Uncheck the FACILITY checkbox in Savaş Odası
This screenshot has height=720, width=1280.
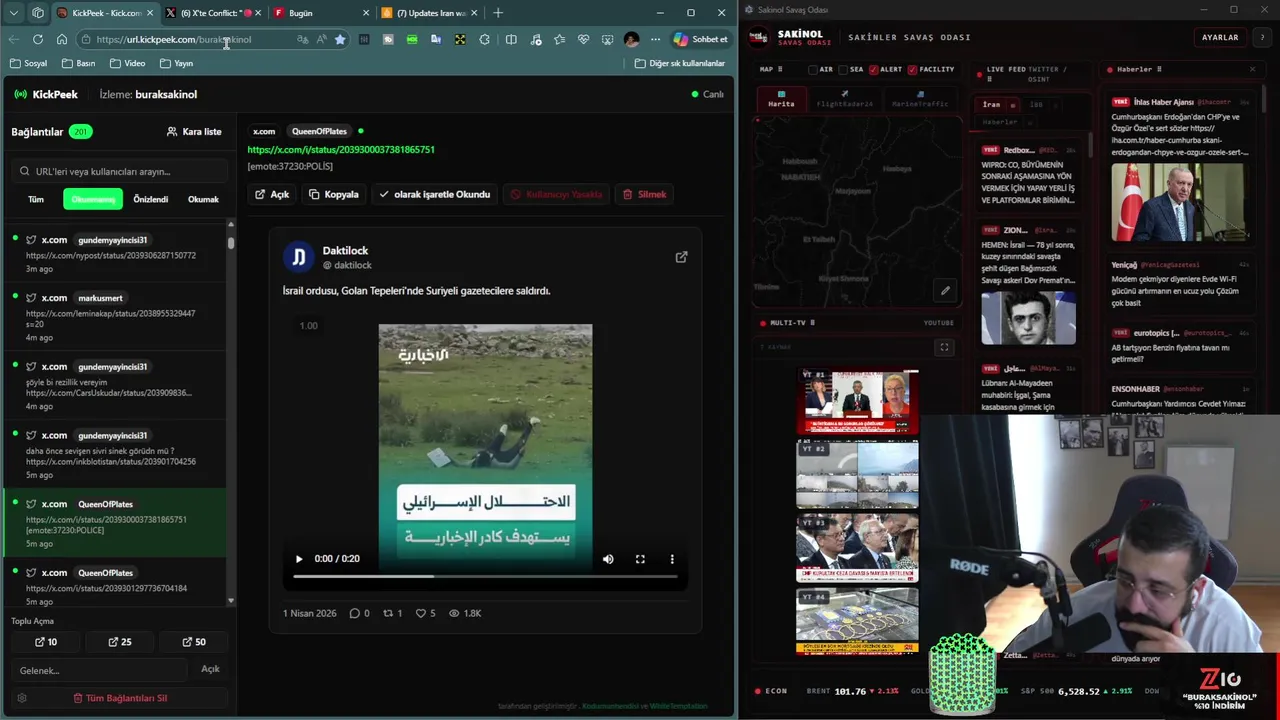coord(913,70)
